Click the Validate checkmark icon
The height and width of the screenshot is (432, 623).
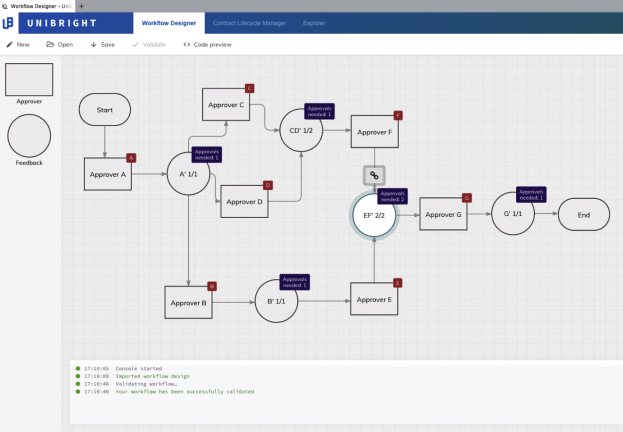click(135, 45)
